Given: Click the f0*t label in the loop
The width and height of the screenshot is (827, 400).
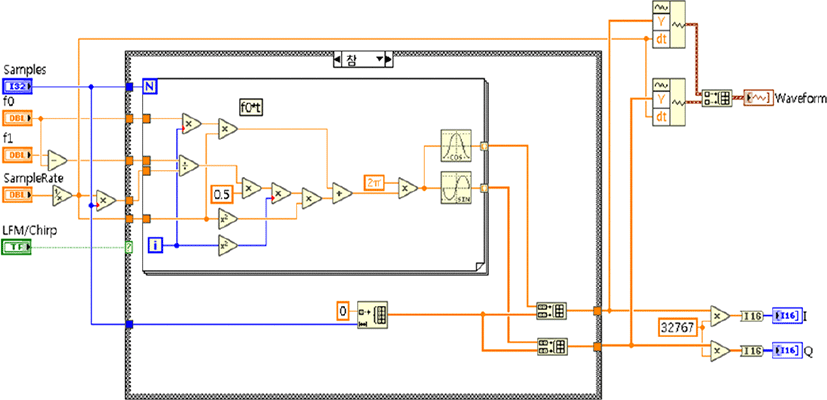Looking at the screenshot, I should pyautogui.click(x=251, y=108).
